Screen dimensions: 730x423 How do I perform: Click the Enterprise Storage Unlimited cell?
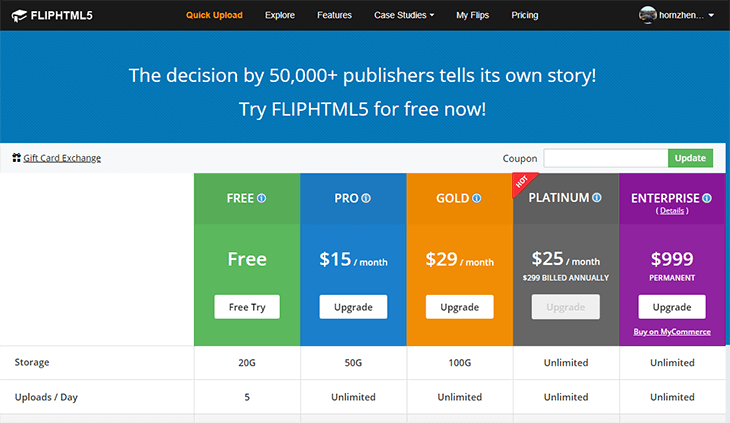672,363
